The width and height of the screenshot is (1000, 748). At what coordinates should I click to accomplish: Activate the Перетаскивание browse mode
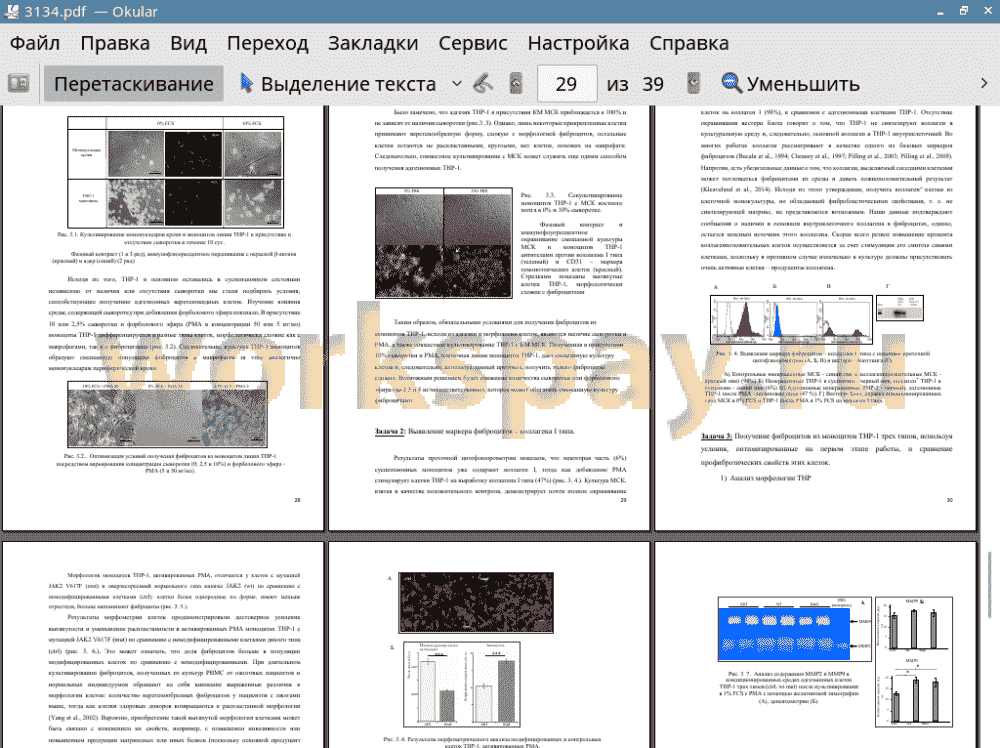tap(133, 84)
